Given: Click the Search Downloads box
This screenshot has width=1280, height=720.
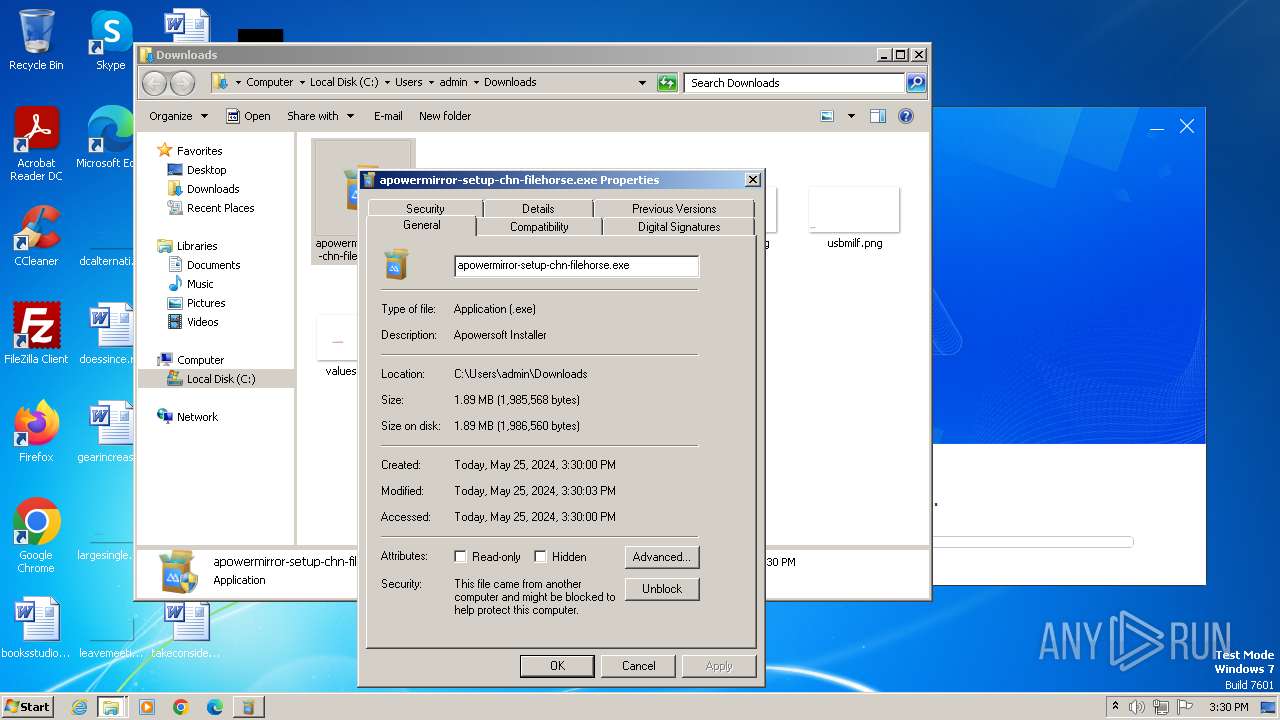Looking at the screenshot, I should pyautogui.click(x=795, y=83).
